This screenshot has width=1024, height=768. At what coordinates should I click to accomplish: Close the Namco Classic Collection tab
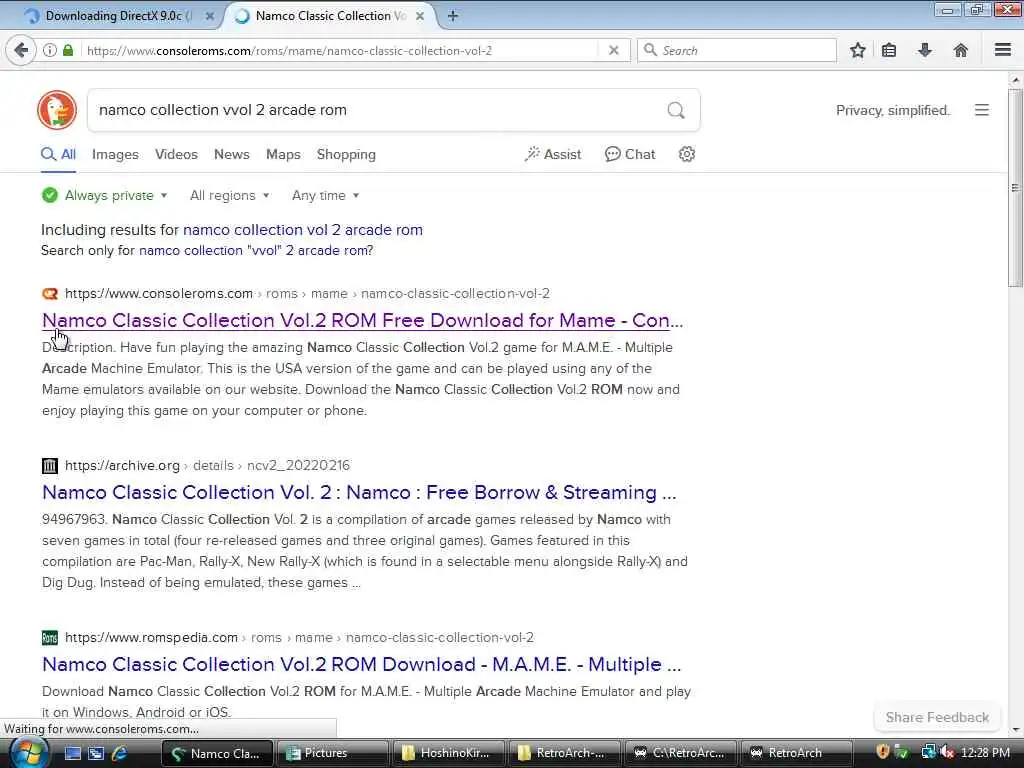point(420,16)
